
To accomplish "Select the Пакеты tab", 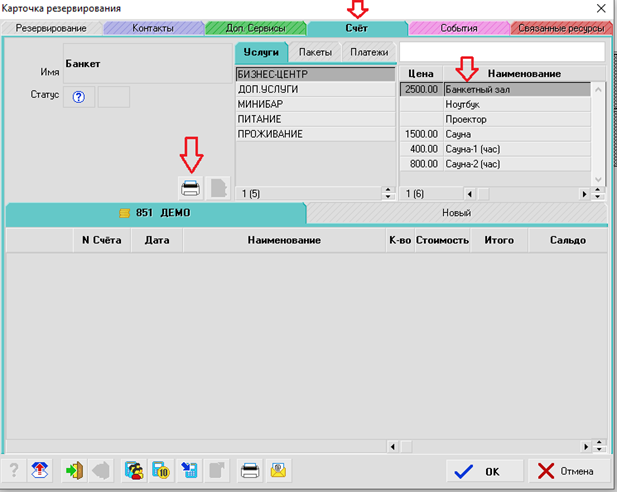I will pyautogui.click(x=316, y=51).
